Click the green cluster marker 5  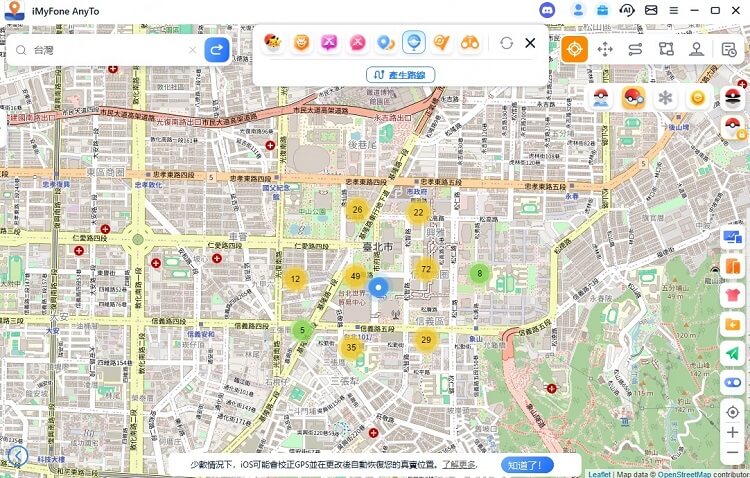(302, 330)
